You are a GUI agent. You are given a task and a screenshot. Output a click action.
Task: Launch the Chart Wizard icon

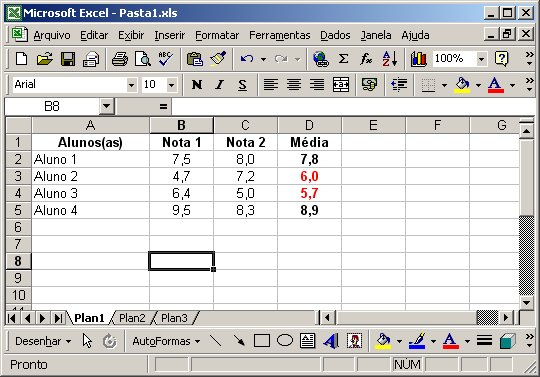[x=419, y=59]
